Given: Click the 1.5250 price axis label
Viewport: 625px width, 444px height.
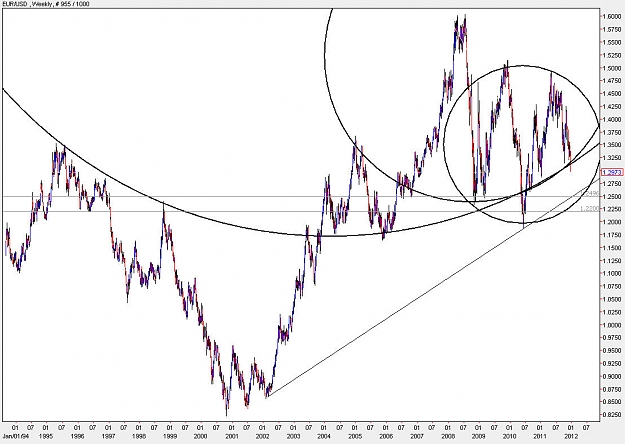Looking at the screenshot, I should click(612, 55).
